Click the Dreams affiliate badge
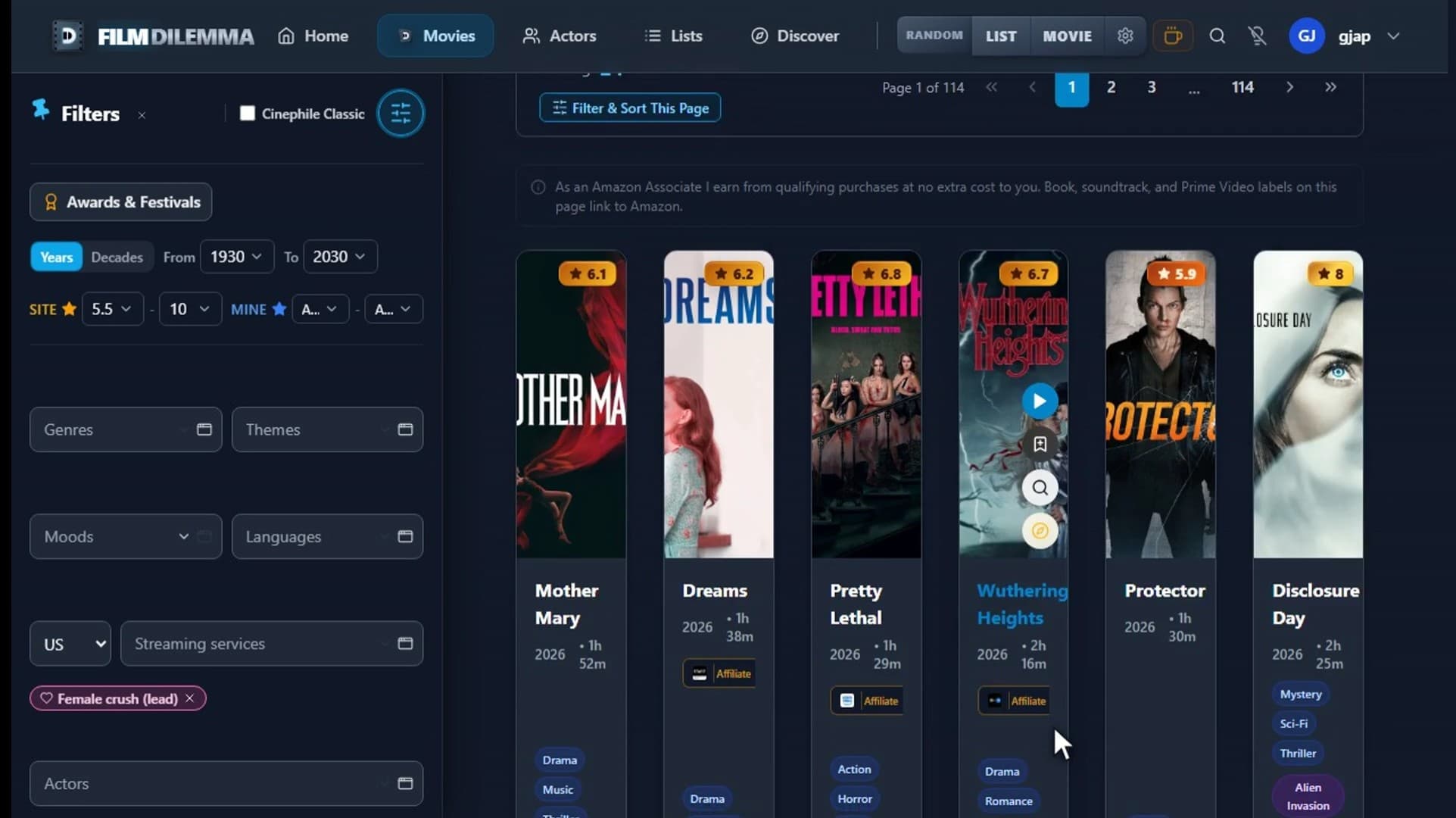This screenshot has width=1456, height=818. coord(719,673)
